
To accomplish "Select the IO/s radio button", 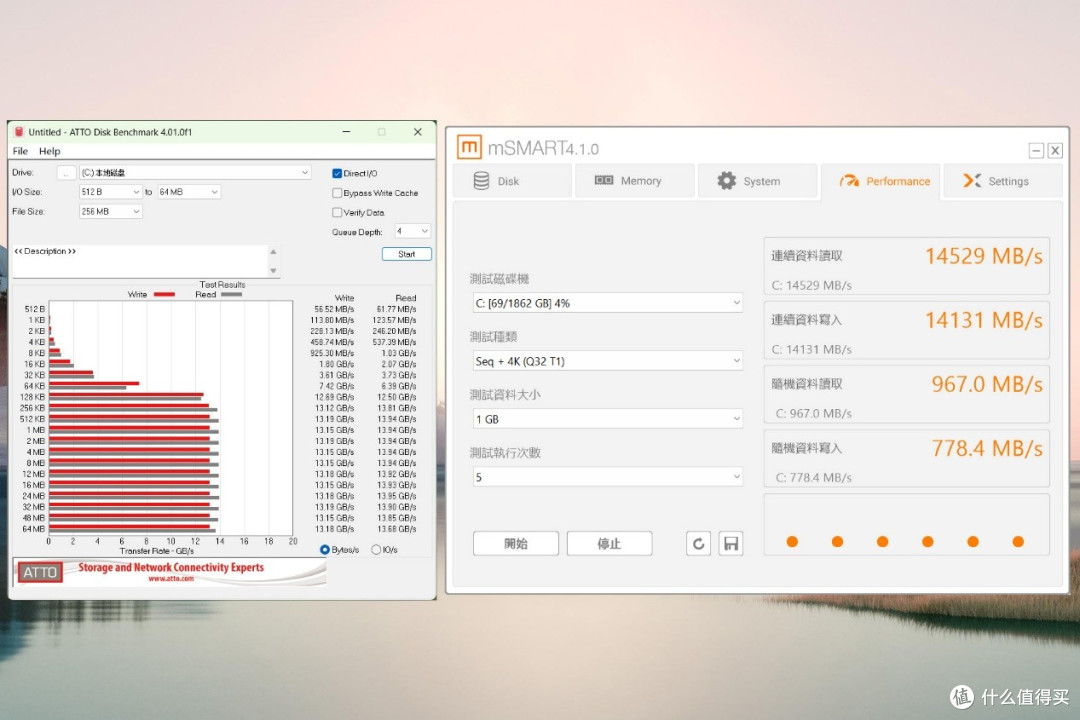I will pyautogui.click(x=376, y=550).
